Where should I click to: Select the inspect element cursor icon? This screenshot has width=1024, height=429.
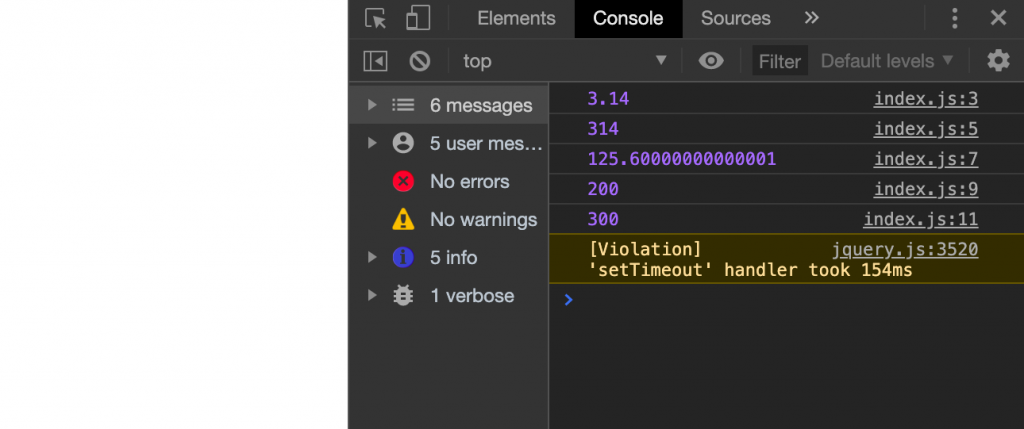(x=376, y=18)
